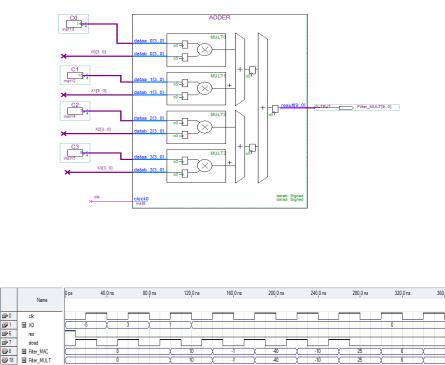Click the 280.0 ns time marker
The height and width of the screenshot is (365, 445).
[360, 293]
